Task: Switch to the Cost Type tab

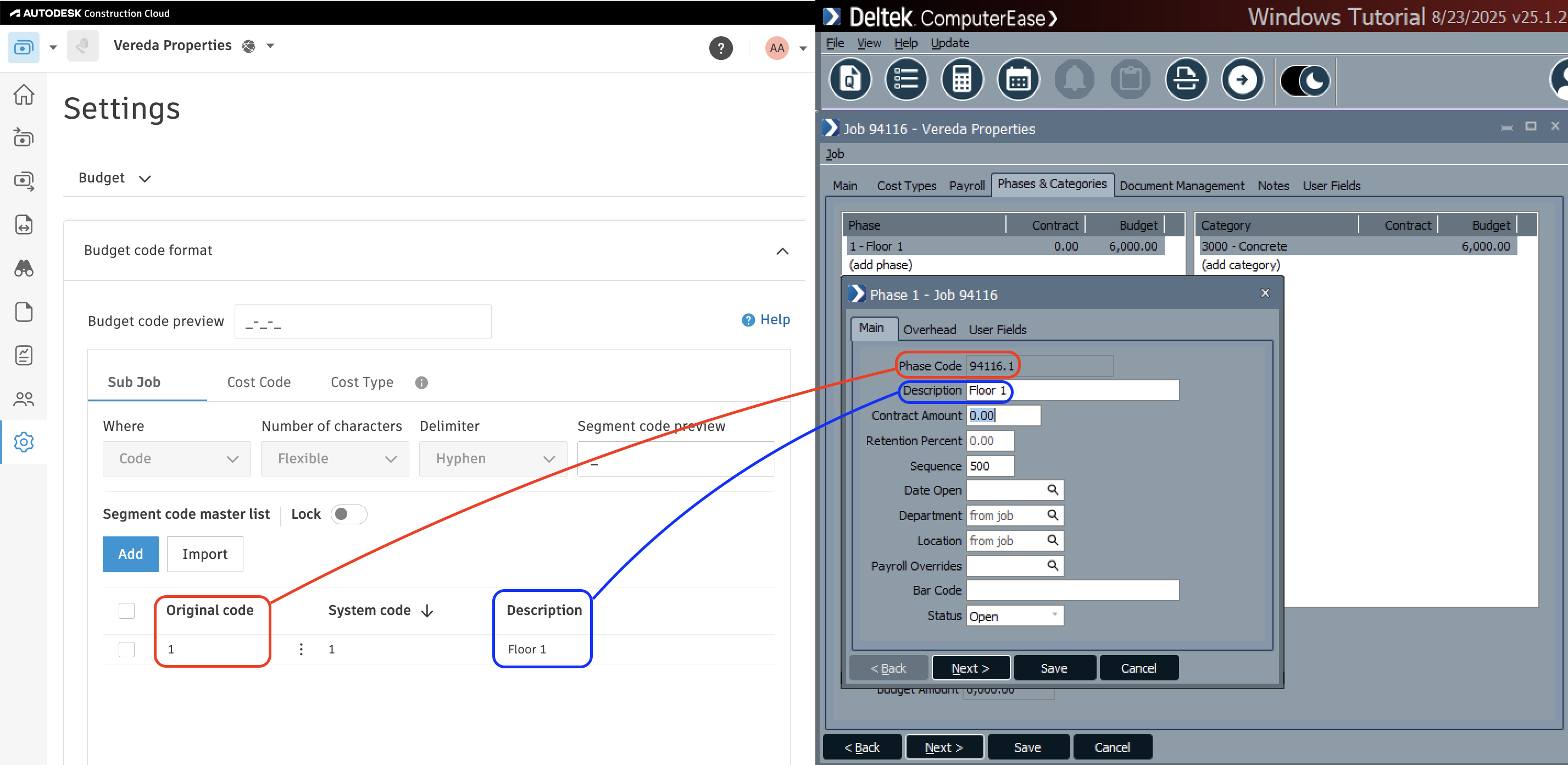Action: click(362, 382)
